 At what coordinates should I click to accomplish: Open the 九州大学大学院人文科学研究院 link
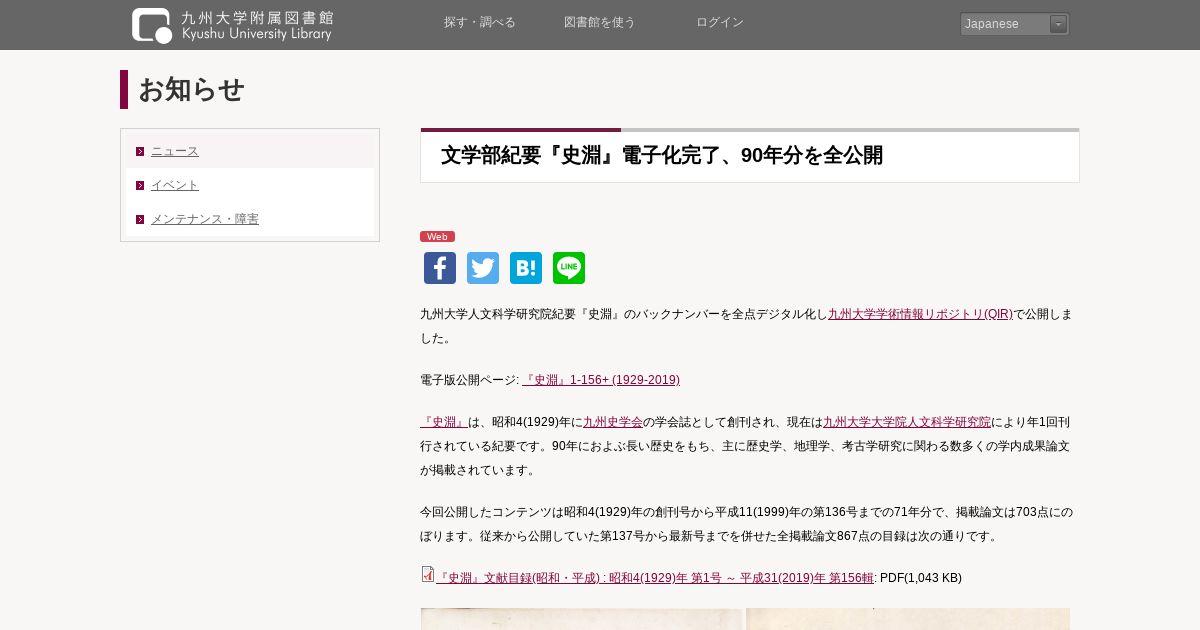coord(907,422)
